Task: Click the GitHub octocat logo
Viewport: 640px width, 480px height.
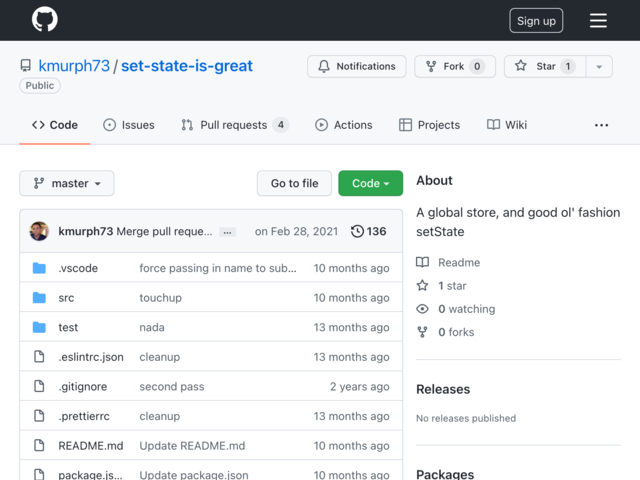Action: [44, 19]
